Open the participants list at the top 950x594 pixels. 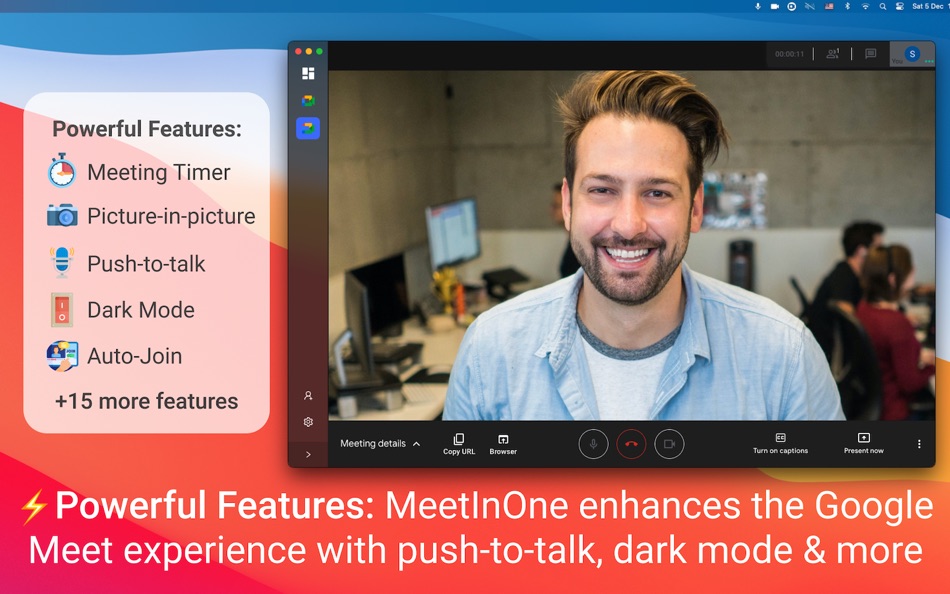pos(832,54)
